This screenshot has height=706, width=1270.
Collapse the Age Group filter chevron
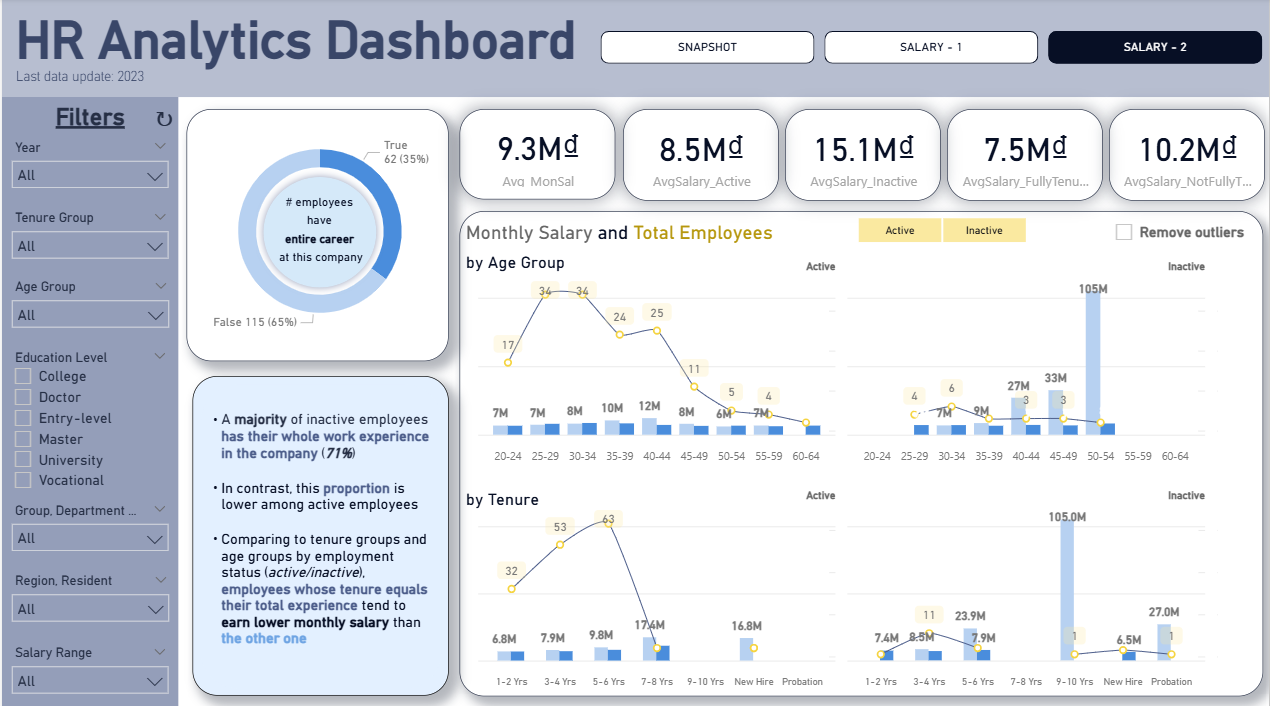[x=160, y=286]
